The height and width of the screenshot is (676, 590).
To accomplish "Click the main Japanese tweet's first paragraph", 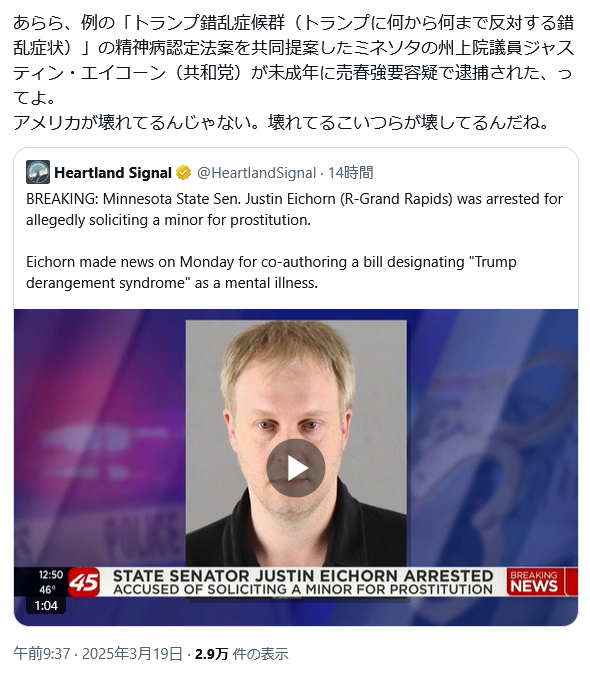I will click(293, 60).
